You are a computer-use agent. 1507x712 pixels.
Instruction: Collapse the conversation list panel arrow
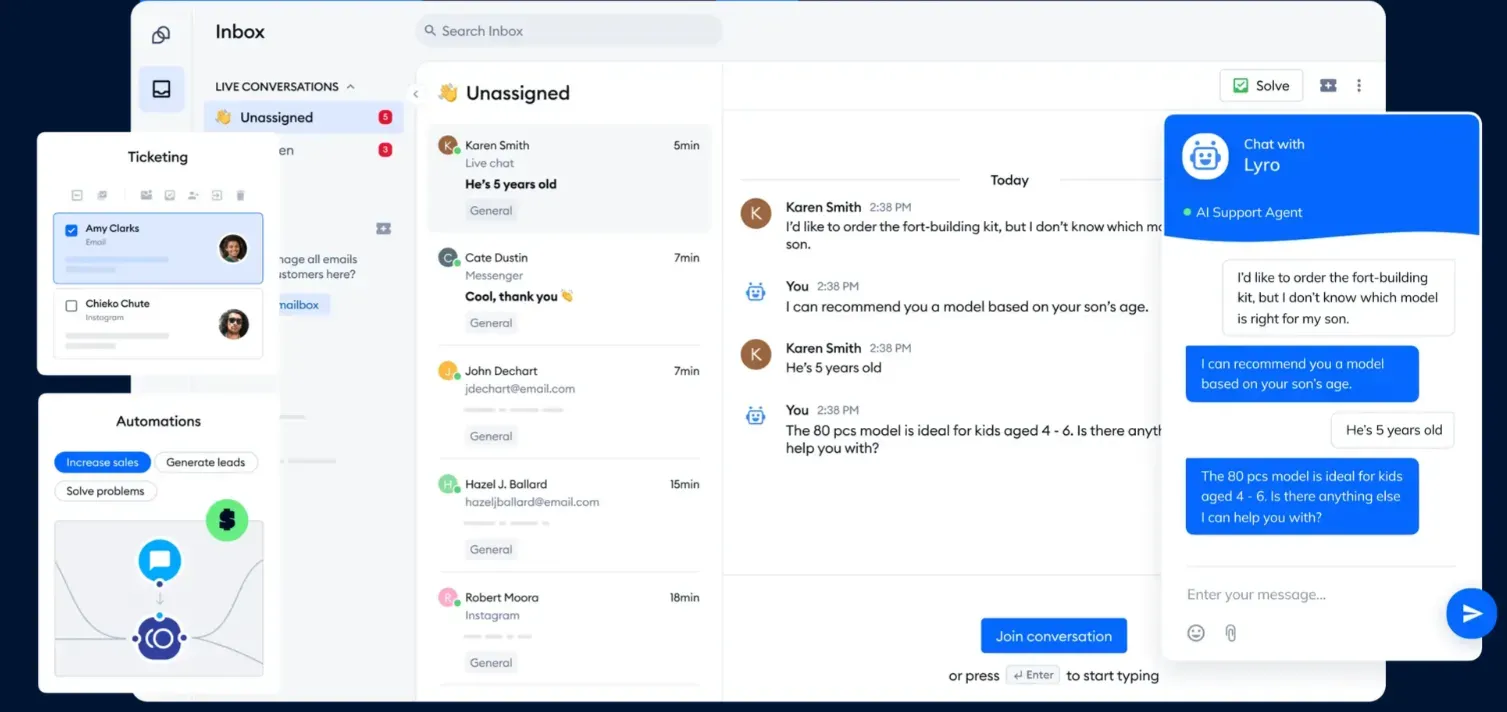click(416, 94)
